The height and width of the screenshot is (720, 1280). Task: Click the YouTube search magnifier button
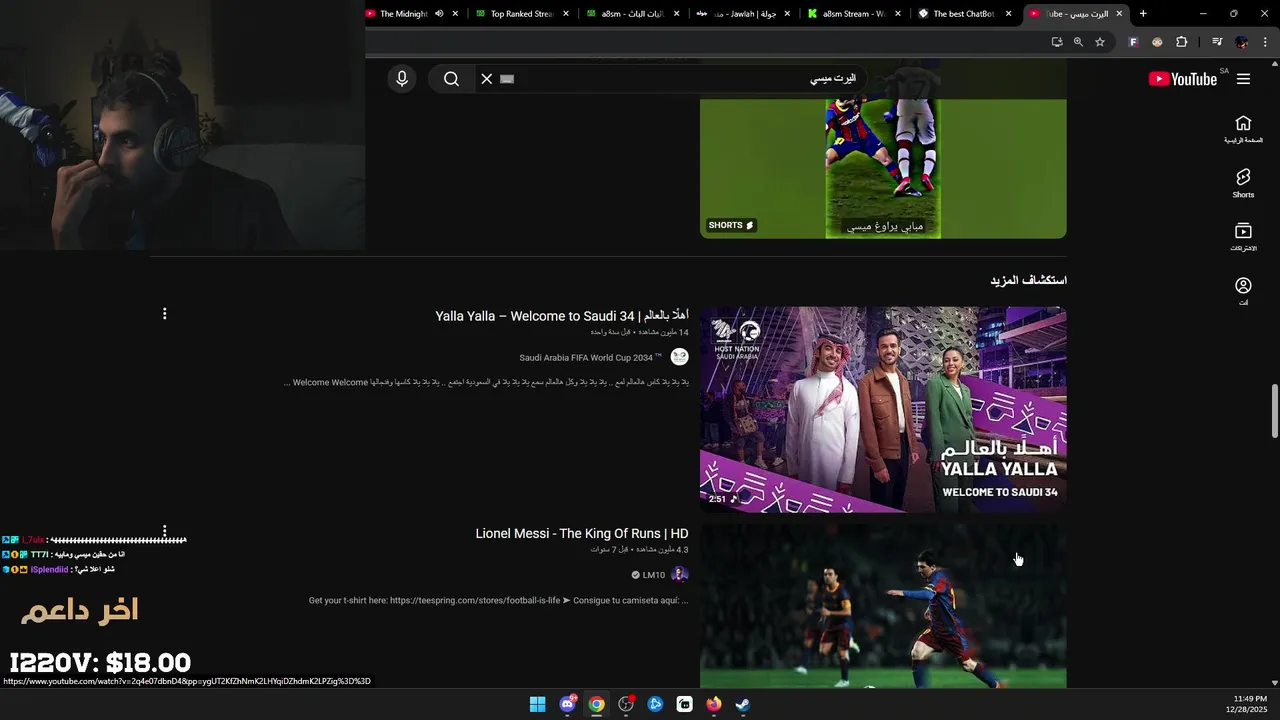click(451, 79)
